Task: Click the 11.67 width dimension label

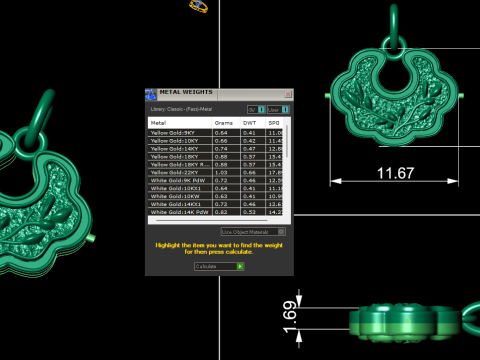Action: click(x=395, y=173)
